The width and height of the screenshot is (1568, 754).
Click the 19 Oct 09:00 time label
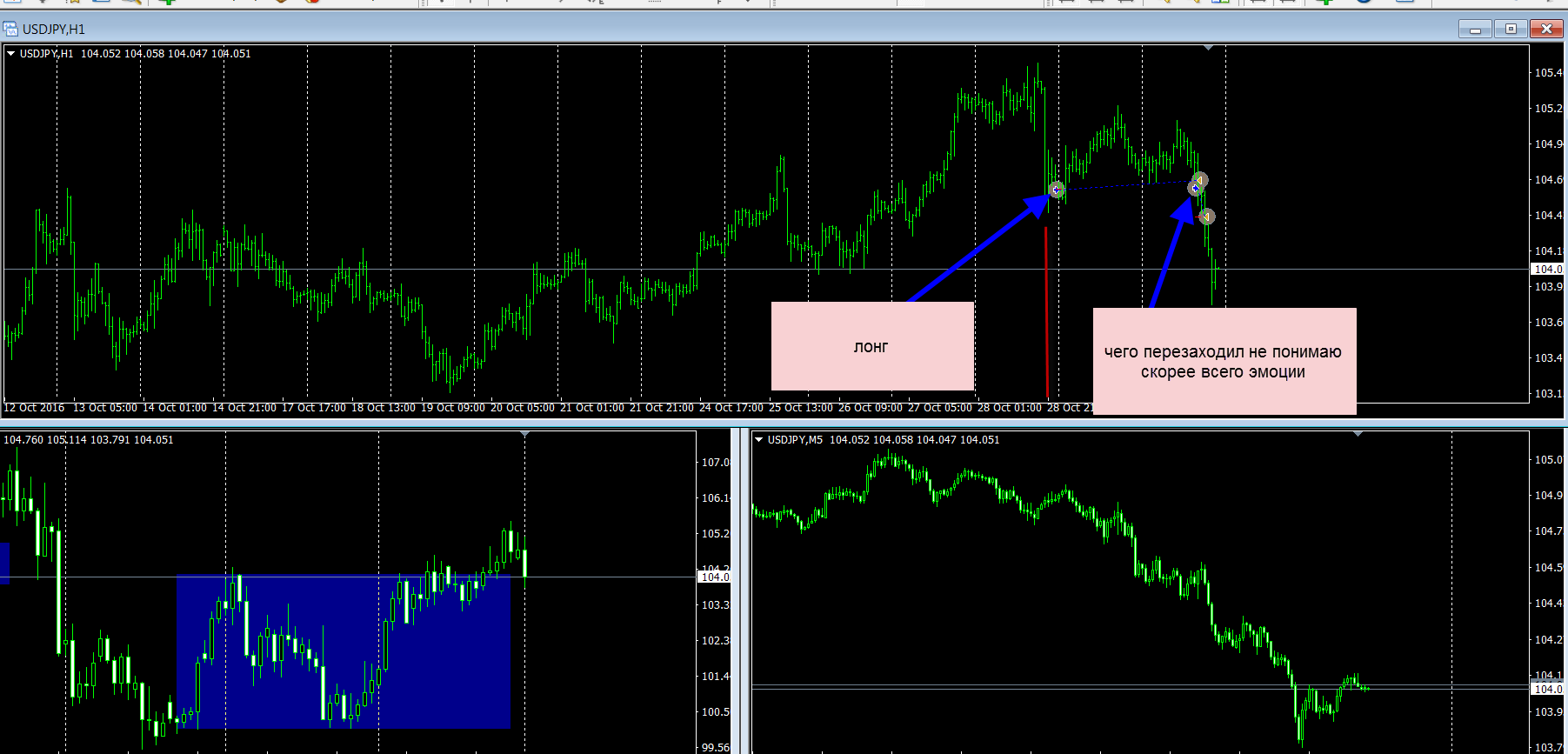tap(453, 407)
